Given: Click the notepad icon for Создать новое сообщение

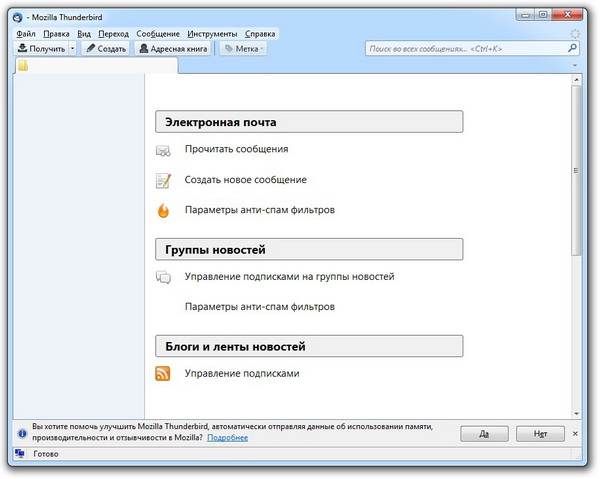Looking at the screenshot, I should click(x=163, y=181).
